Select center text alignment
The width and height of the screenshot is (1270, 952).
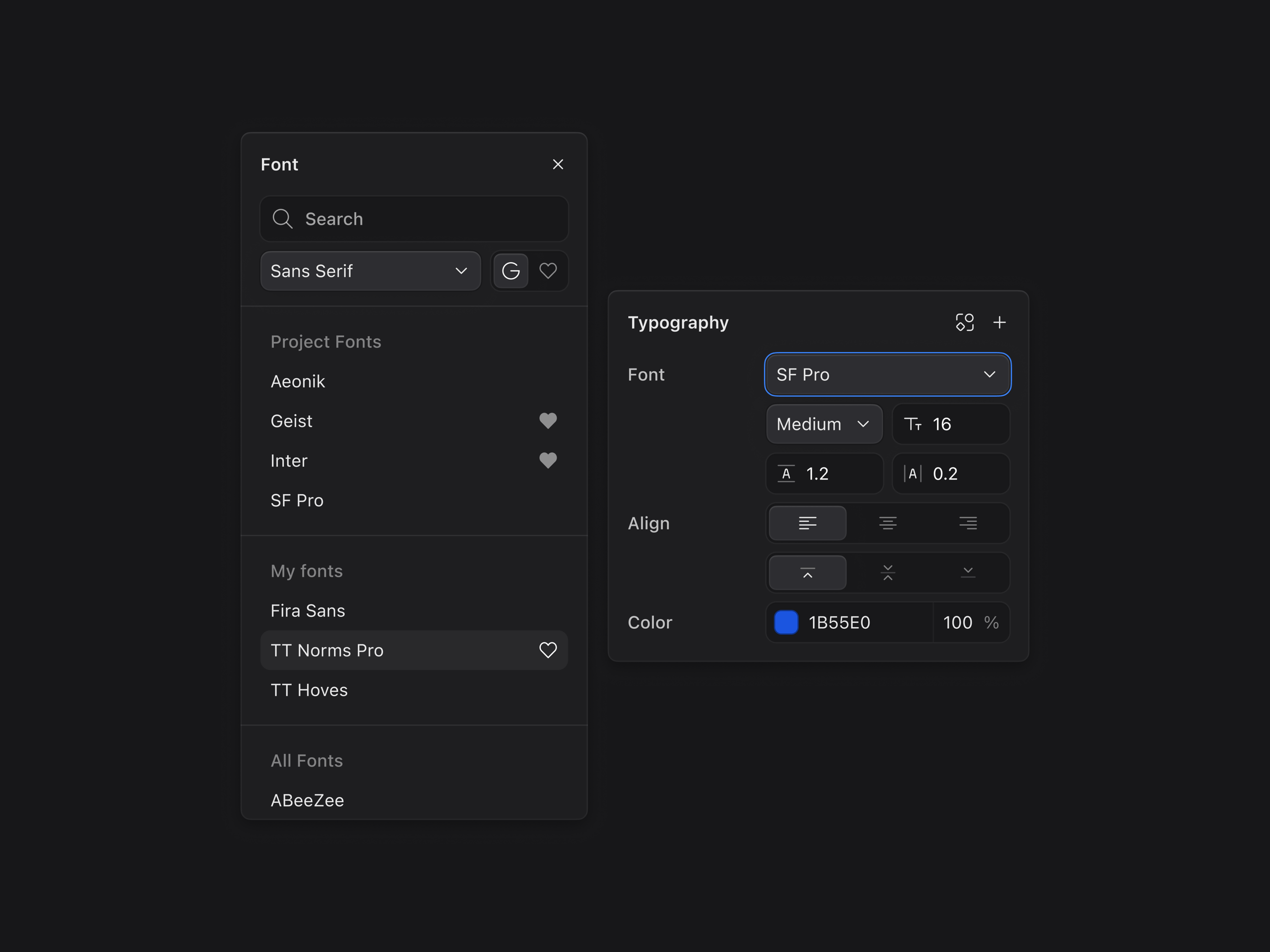click(x=888, y=523)
